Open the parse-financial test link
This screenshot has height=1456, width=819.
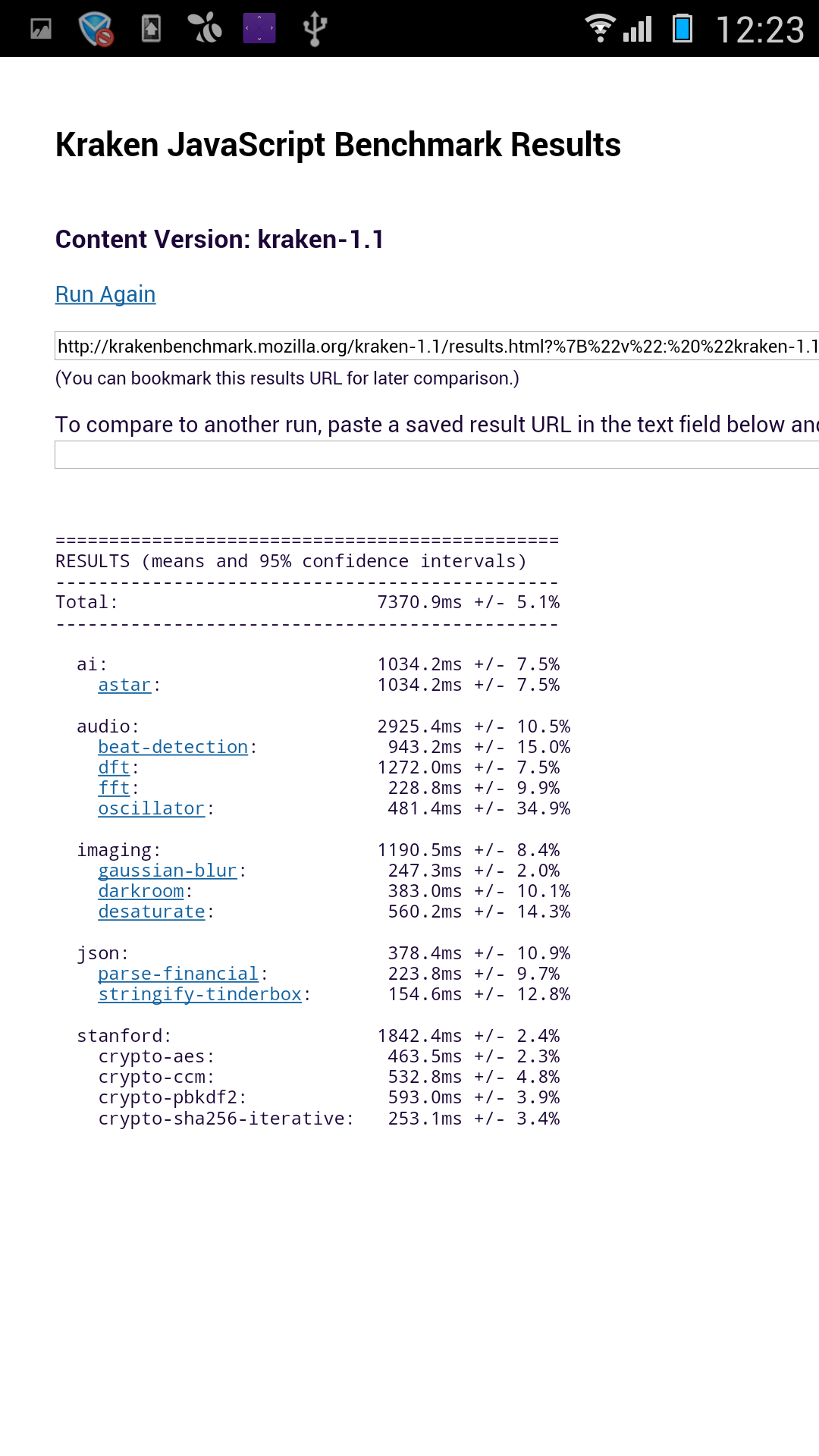pos(178,974)
